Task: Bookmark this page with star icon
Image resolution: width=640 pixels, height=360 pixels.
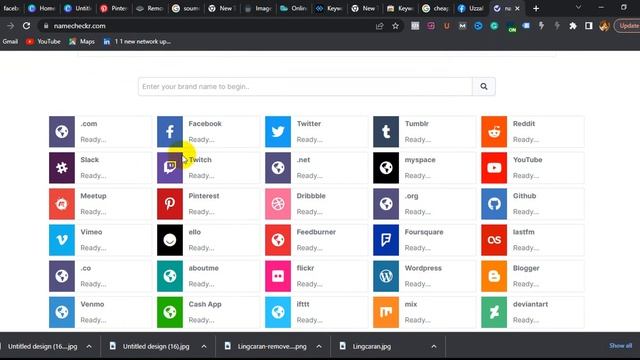Action: 395,26
